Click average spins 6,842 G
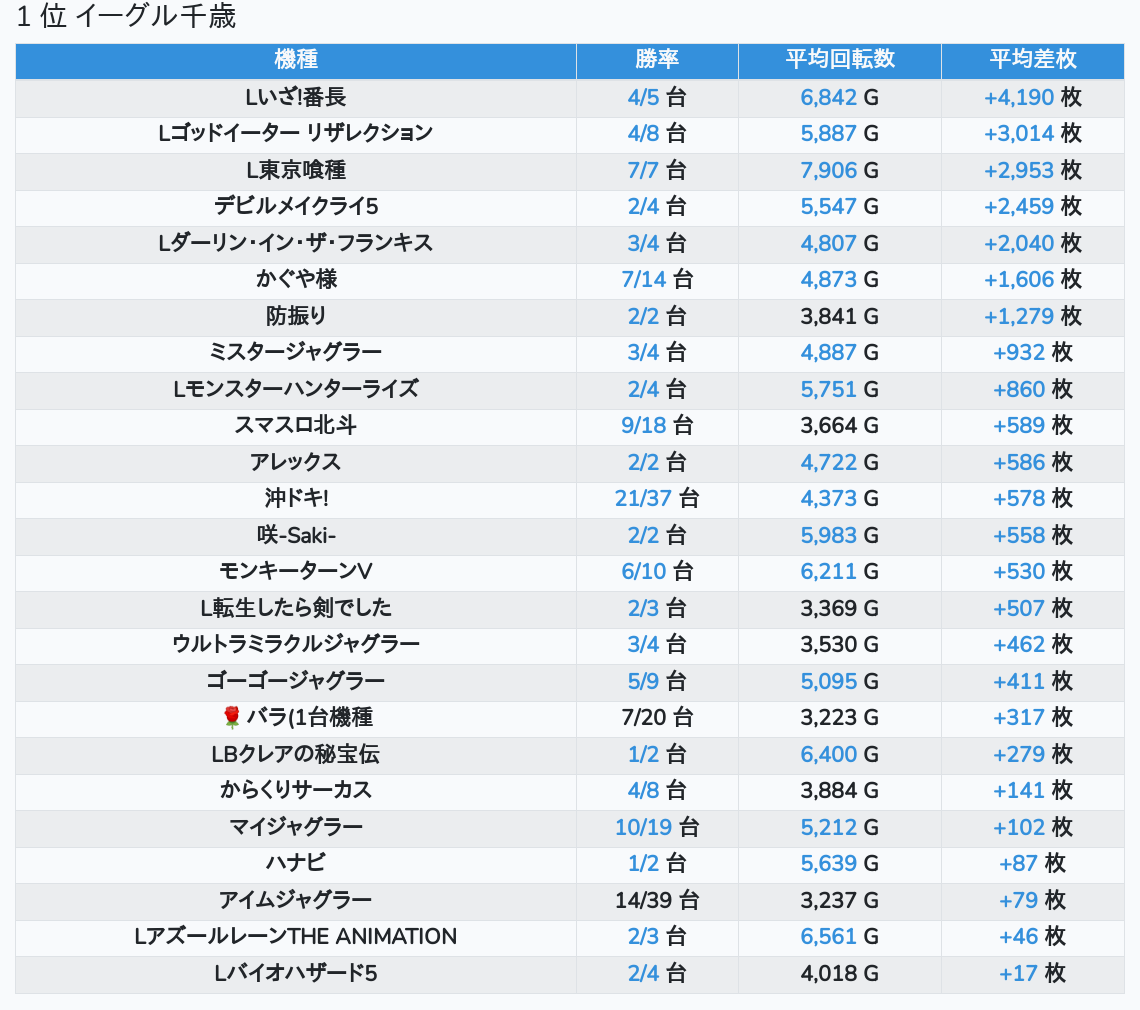Image resolution: width=1140 pixels, height=1010 pixels. pos(840,97)
